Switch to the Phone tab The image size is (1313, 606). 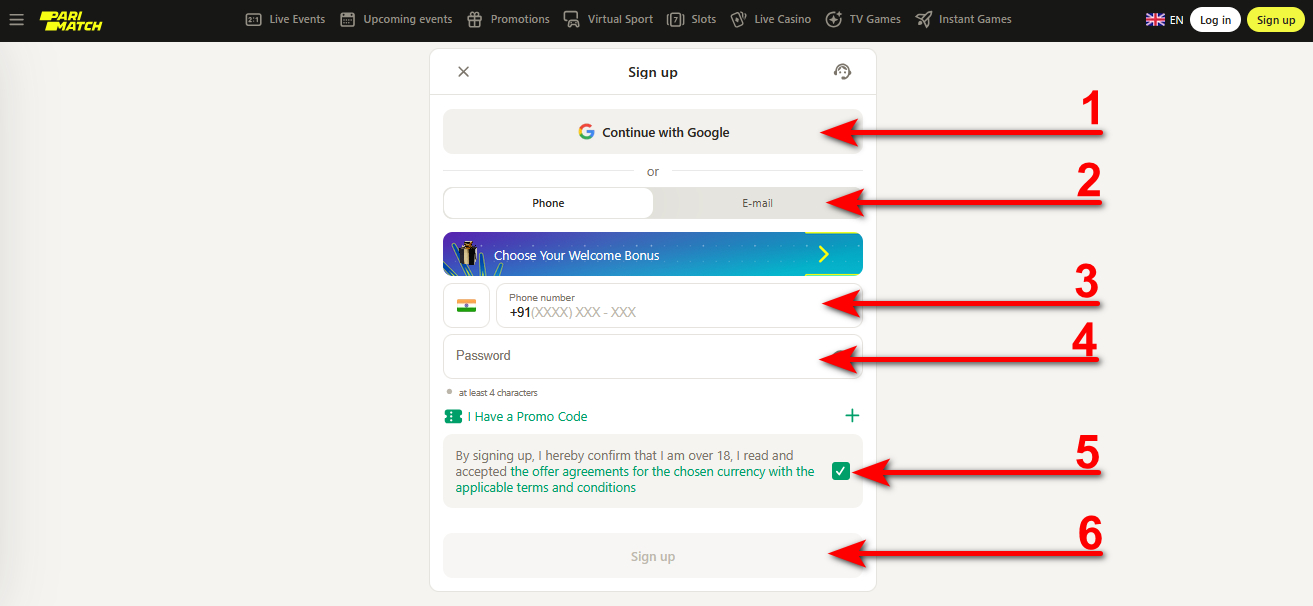point(548,203)
